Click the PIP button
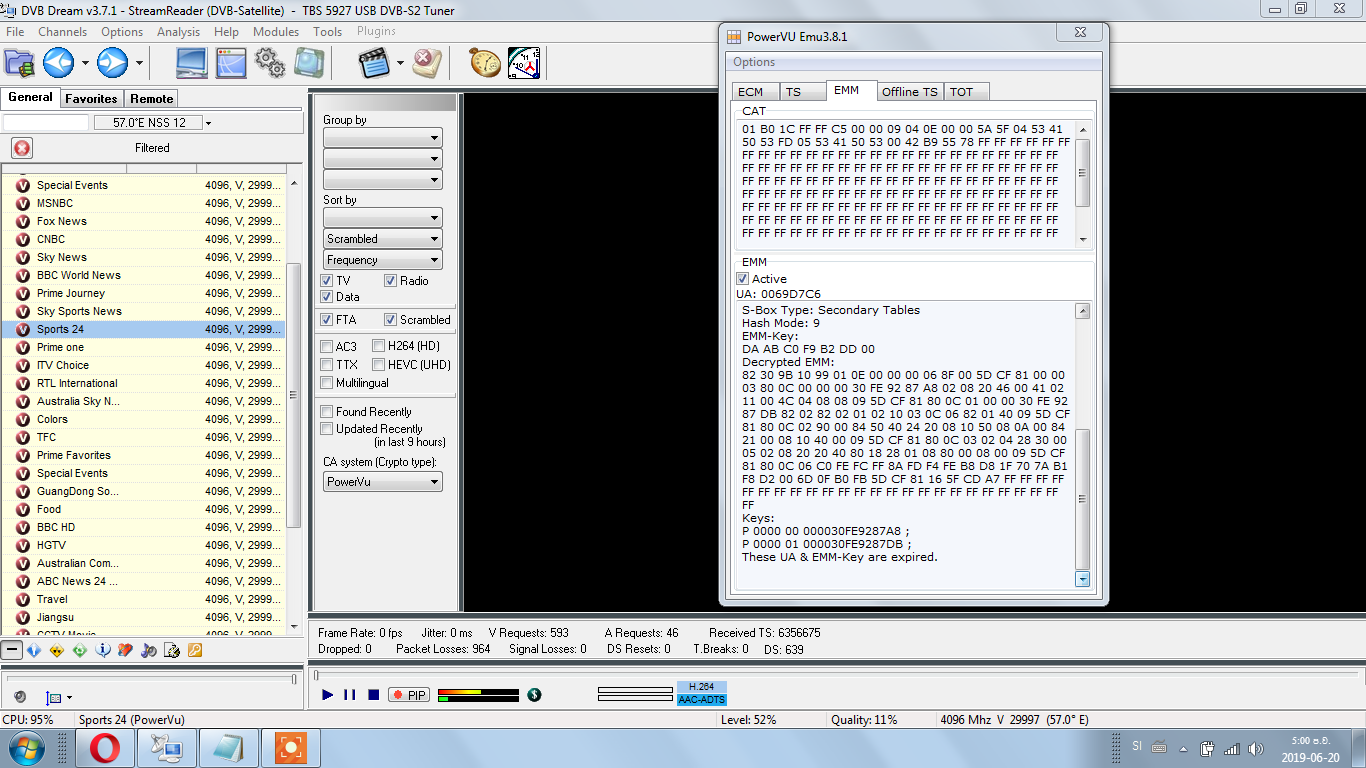The height and width of the screenshot is (768, 1366). click(408, 695)
